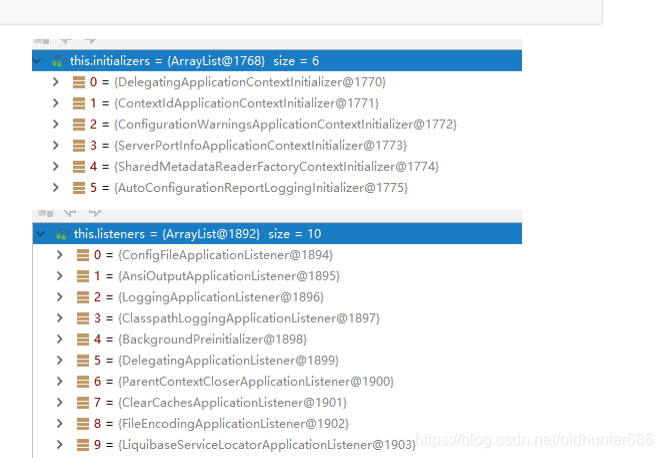Viewport: 663px width, 458px height.
Task: Expand the ClasspathLoggingApplicationListener@1897 entry
Action: click(59, 318)
